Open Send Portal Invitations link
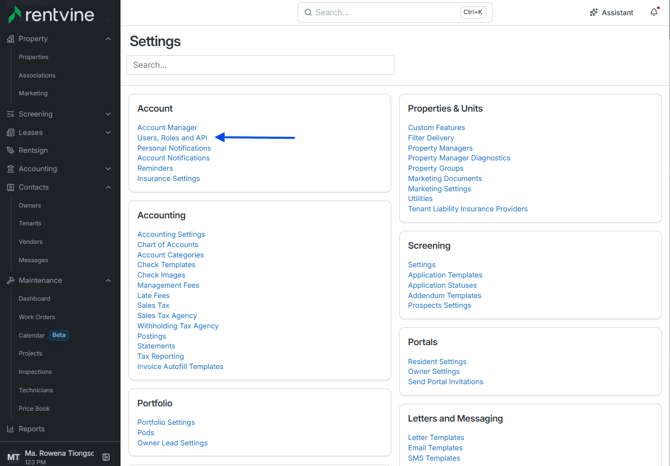This screenshot has height=466, width=670. (x=445, y=381)
